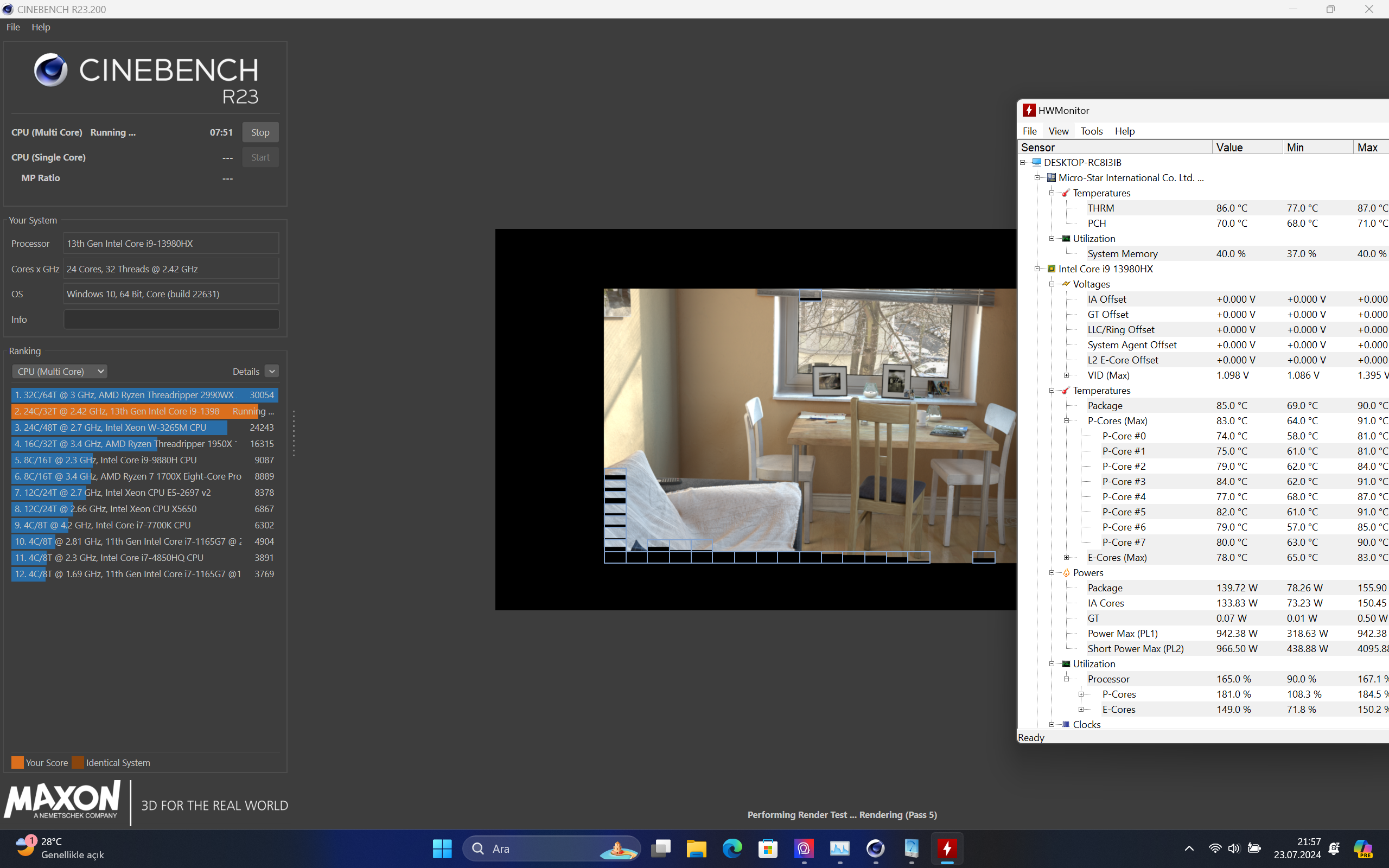Open Cinebench Help menu
1389x868 pixels.
point(41,27)
